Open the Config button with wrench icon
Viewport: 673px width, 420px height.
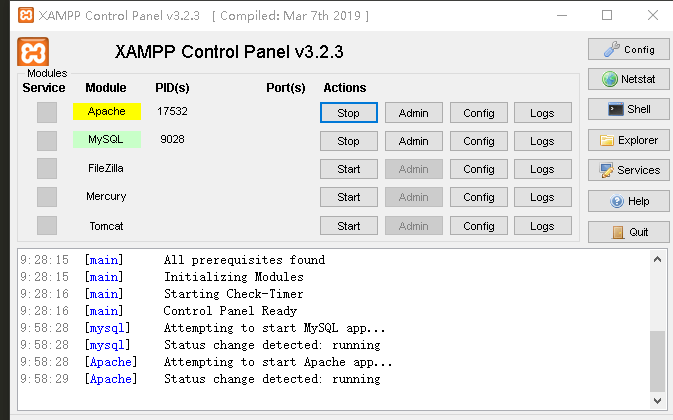628,49
